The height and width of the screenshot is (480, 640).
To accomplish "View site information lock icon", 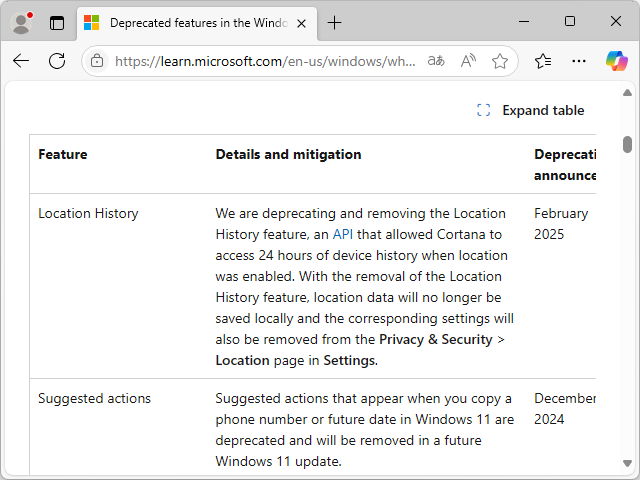I will pyautogui.click(x=97, y=61).
